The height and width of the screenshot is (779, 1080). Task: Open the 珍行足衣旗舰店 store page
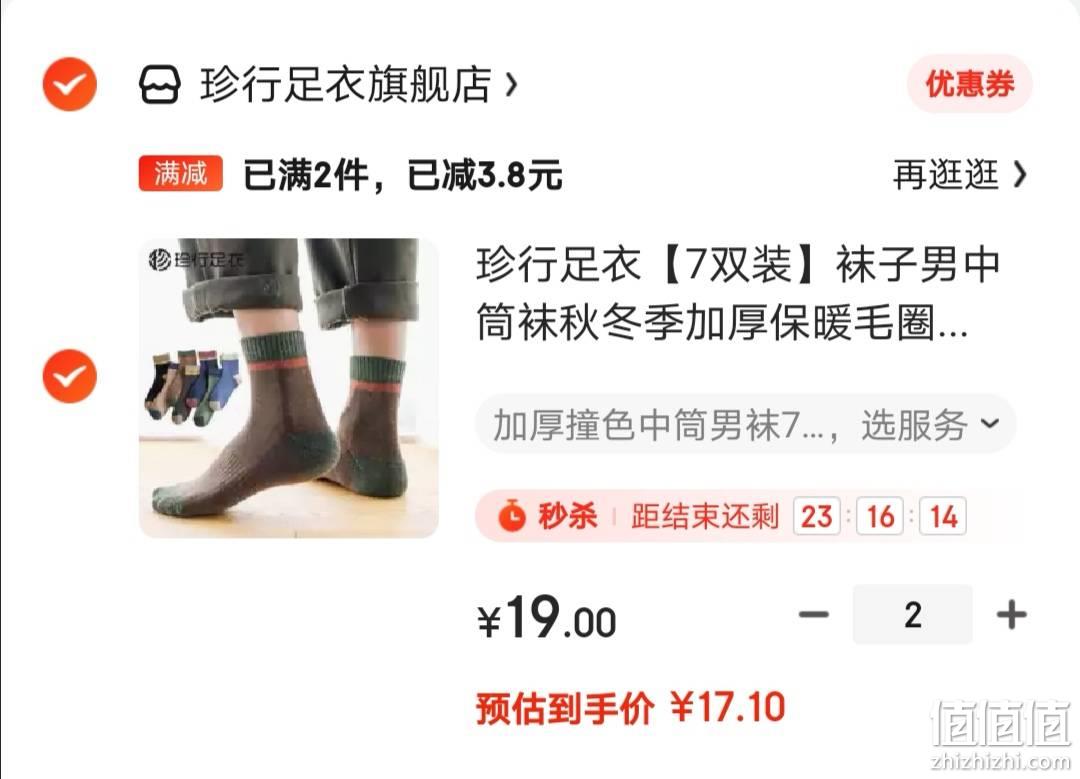click(x=346, y=85)
